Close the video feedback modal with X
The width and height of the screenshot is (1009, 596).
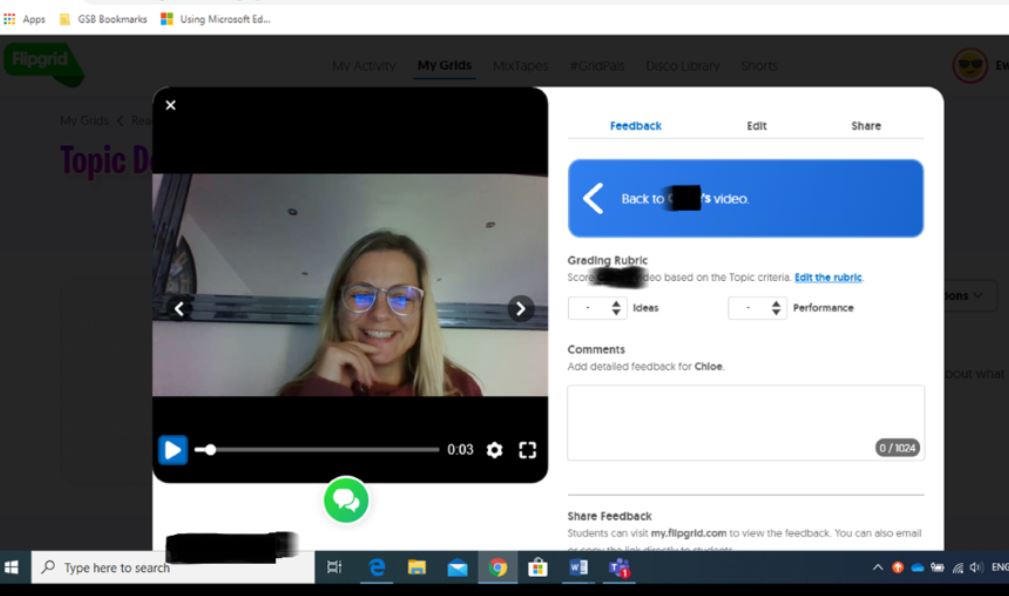[171, 105]
